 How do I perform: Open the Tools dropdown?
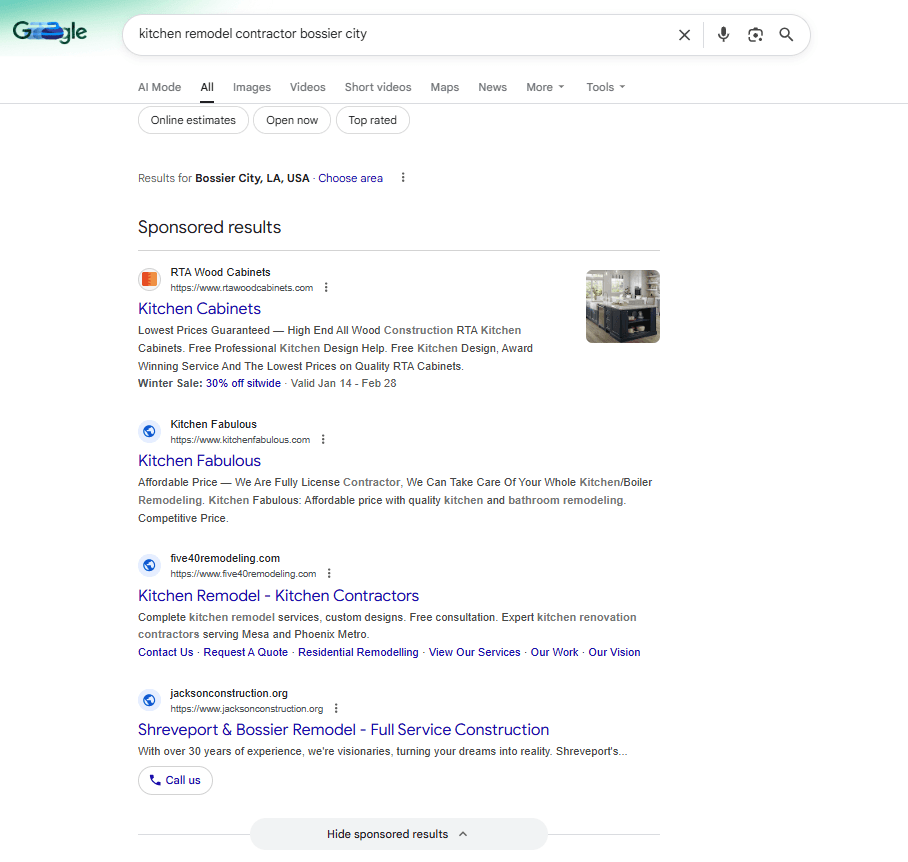(x=605, y=87)
